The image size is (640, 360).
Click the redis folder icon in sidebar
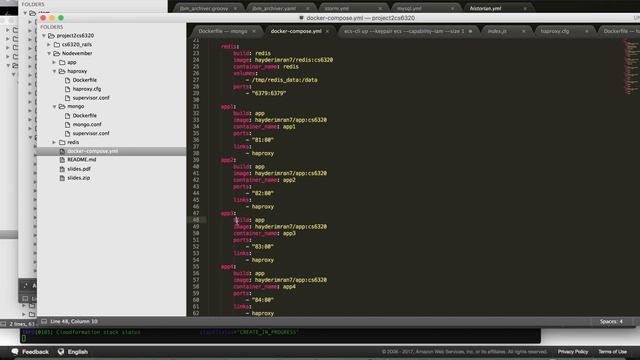(x=62, y=142)
